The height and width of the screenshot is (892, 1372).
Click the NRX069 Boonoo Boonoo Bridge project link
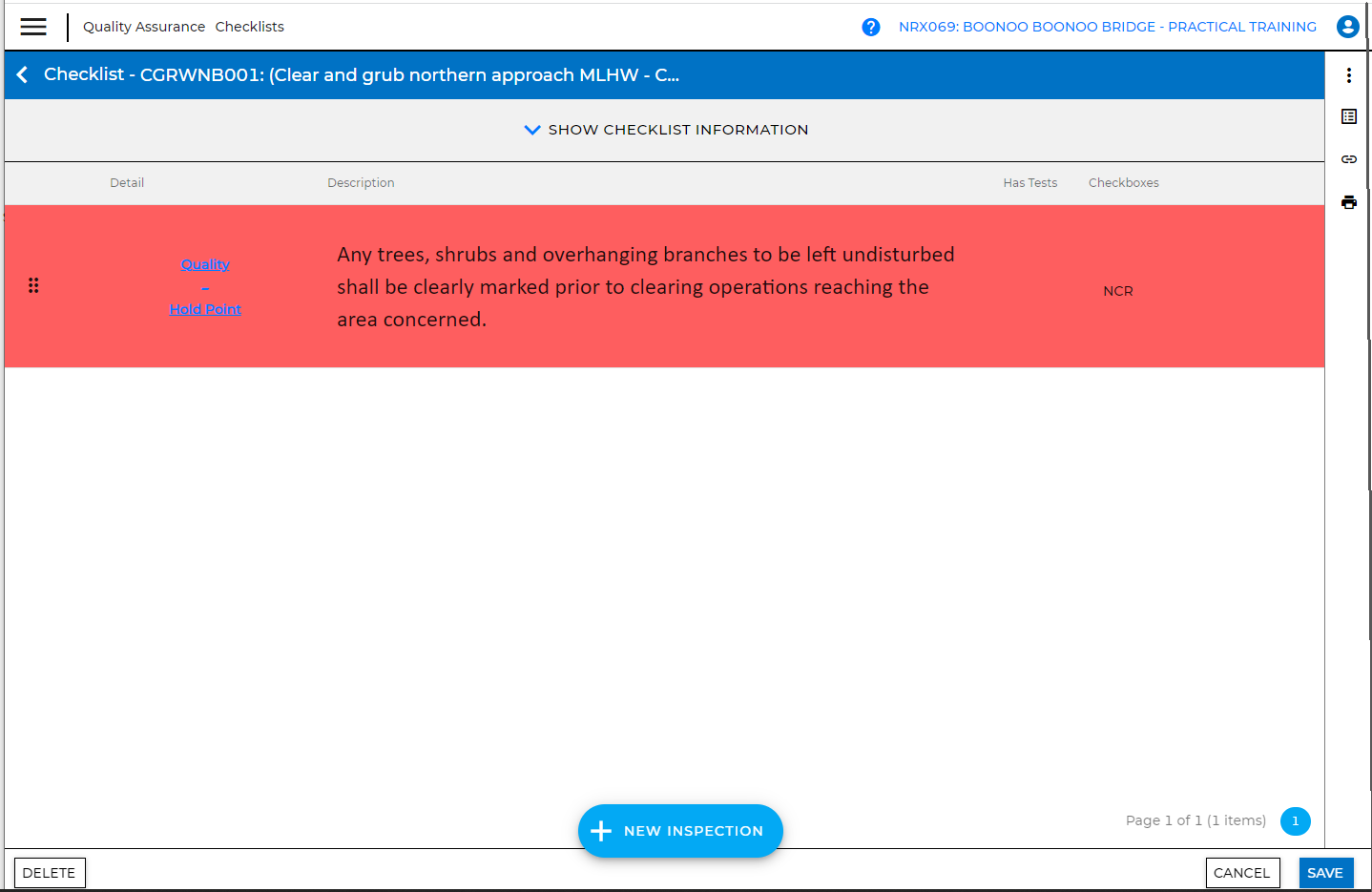[1107, 27]
